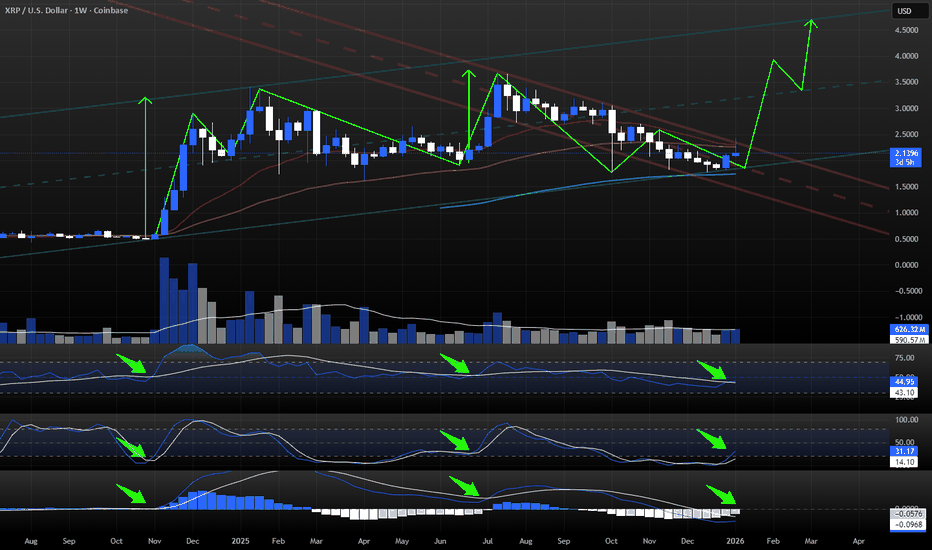Viewport: 932px width, 550px height.
Task: Click the tallest blue volume bar
Action: (163, 300)
